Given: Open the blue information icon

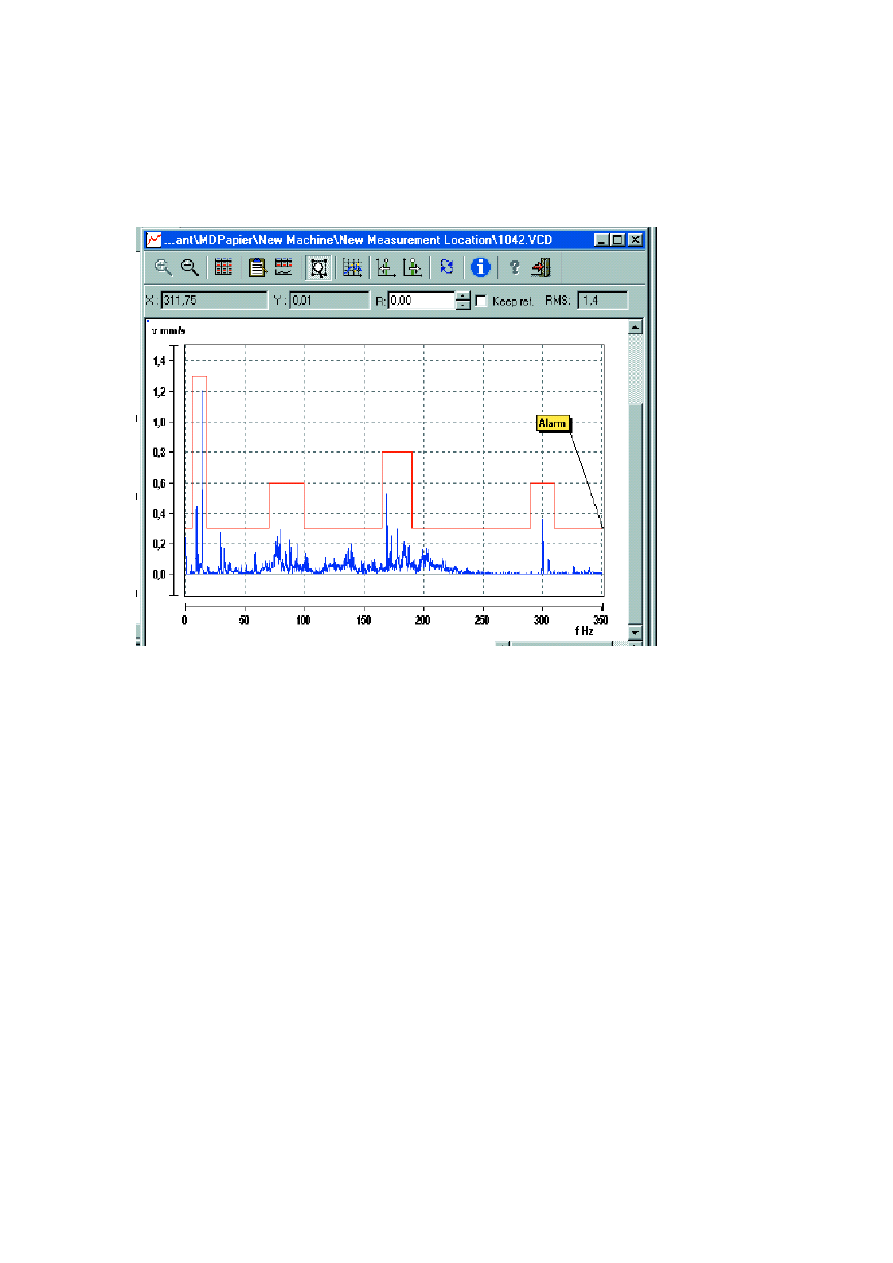Looking at the screenshot, I should [x=481, y=267].
